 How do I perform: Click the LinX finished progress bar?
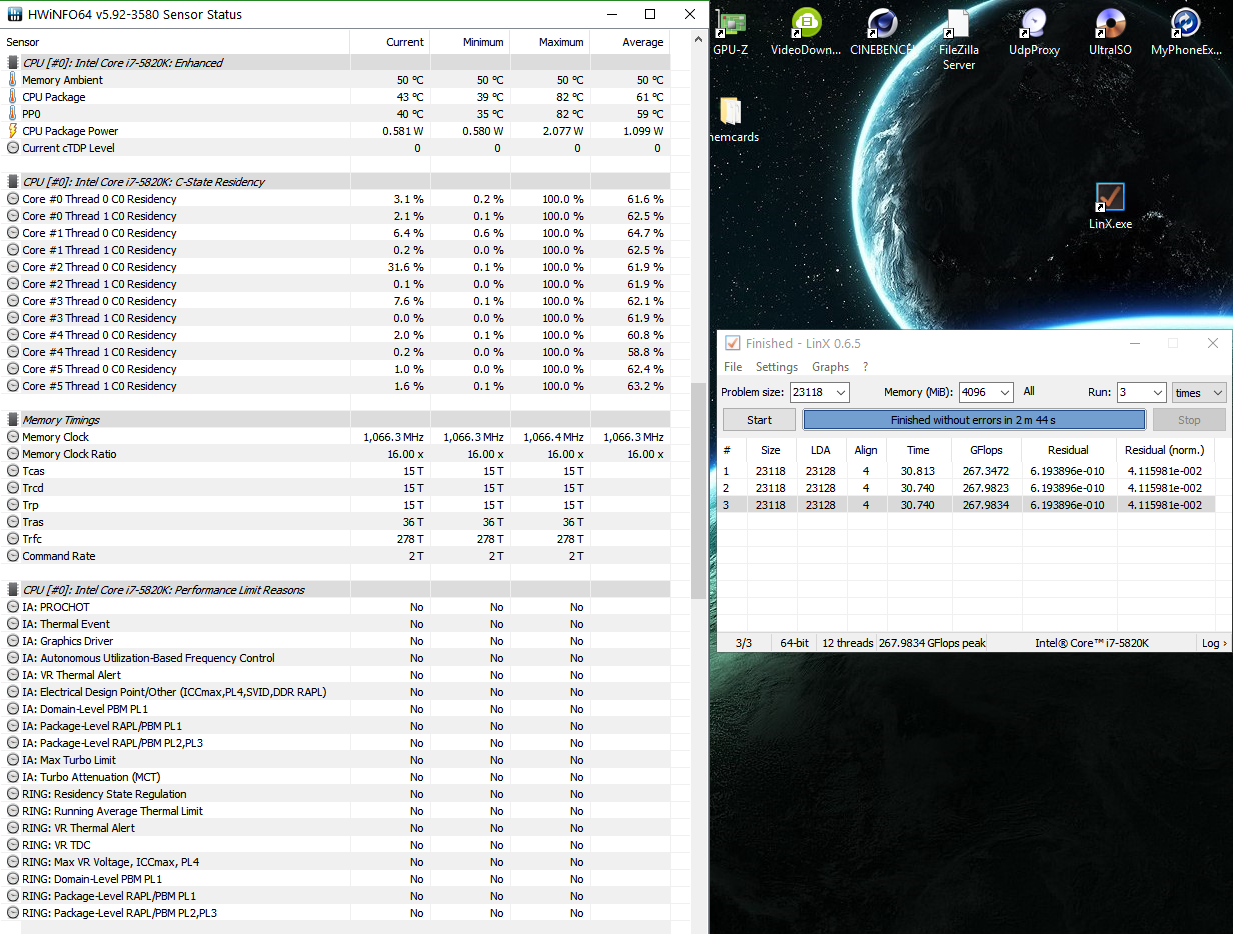[974, 420]
